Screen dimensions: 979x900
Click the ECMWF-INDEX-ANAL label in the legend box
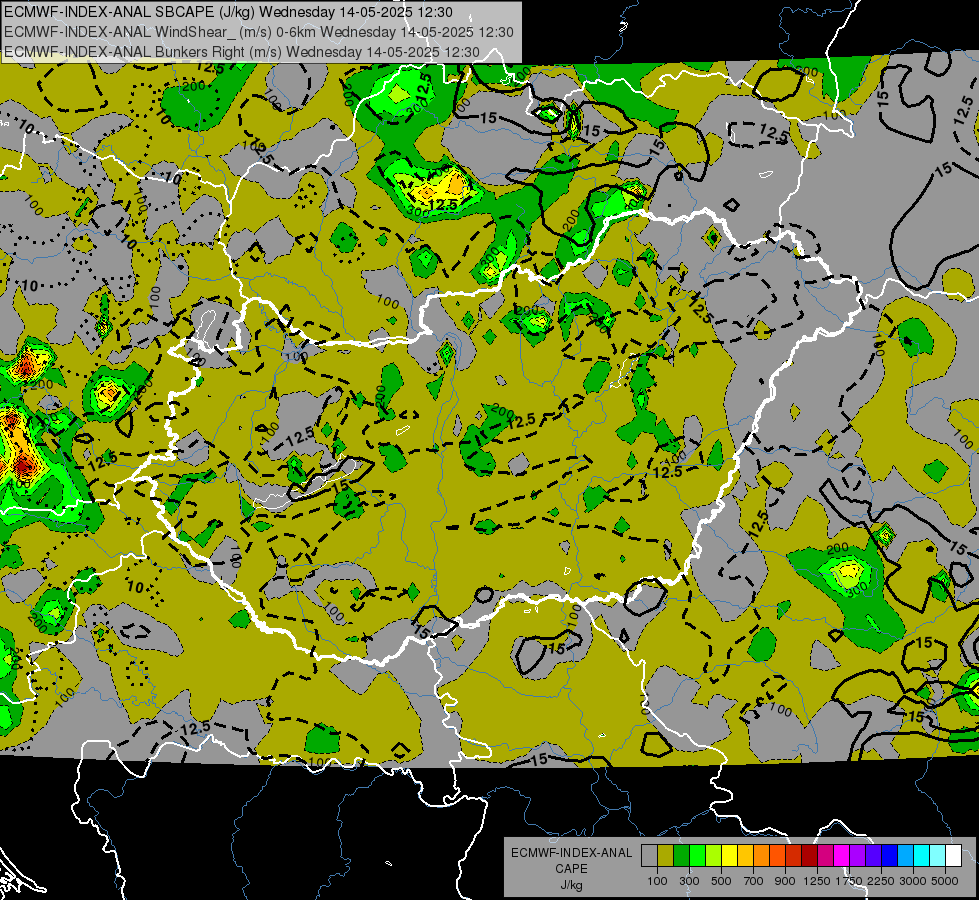[x=571, y=853]
